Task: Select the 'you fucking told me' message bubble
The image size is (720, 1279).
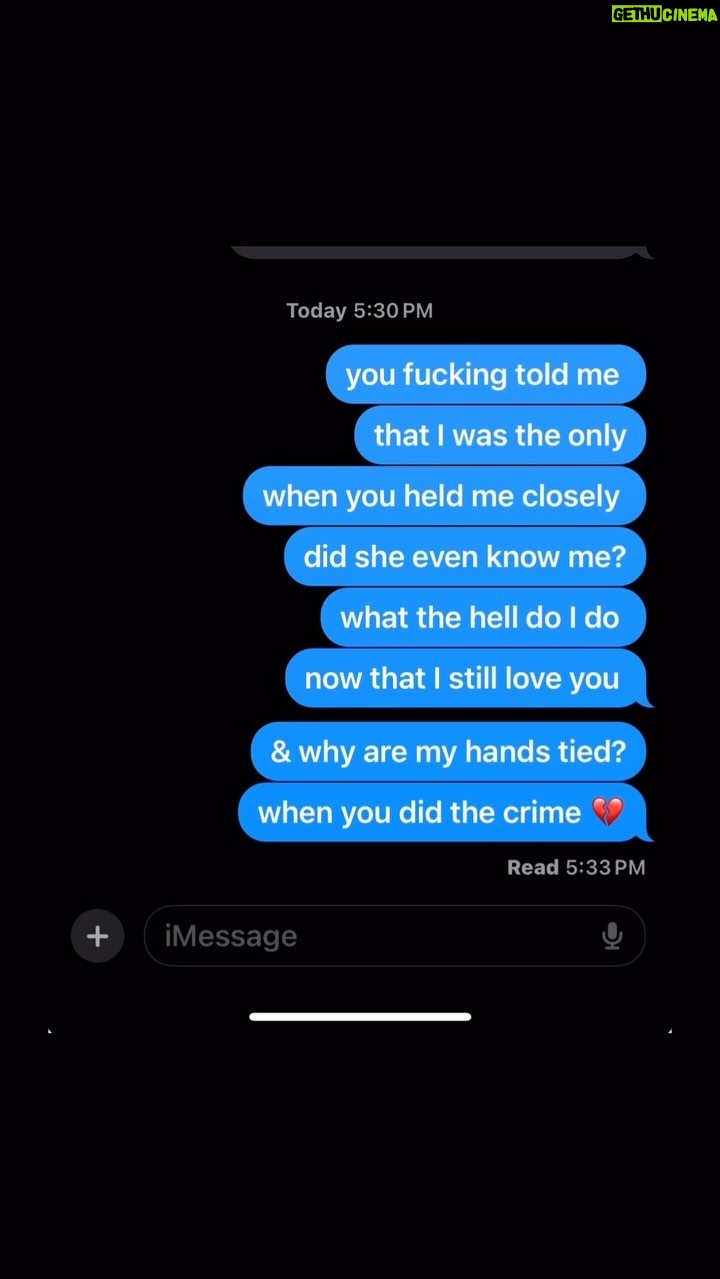Action: pyautogui.click(x=486, y=375)
